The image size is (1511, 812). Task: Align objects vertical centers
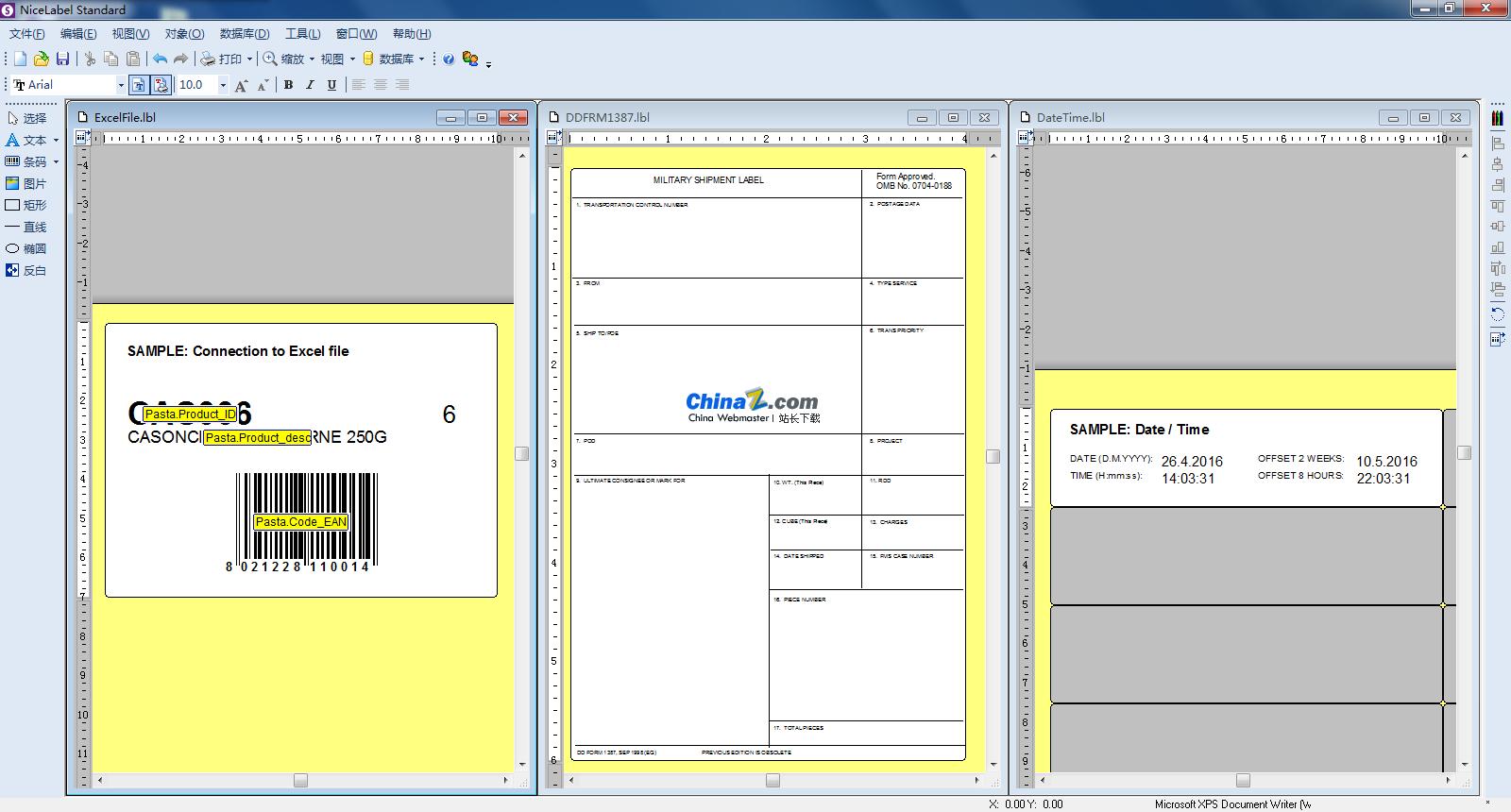pyautogui.click(x=1497, y=227)
